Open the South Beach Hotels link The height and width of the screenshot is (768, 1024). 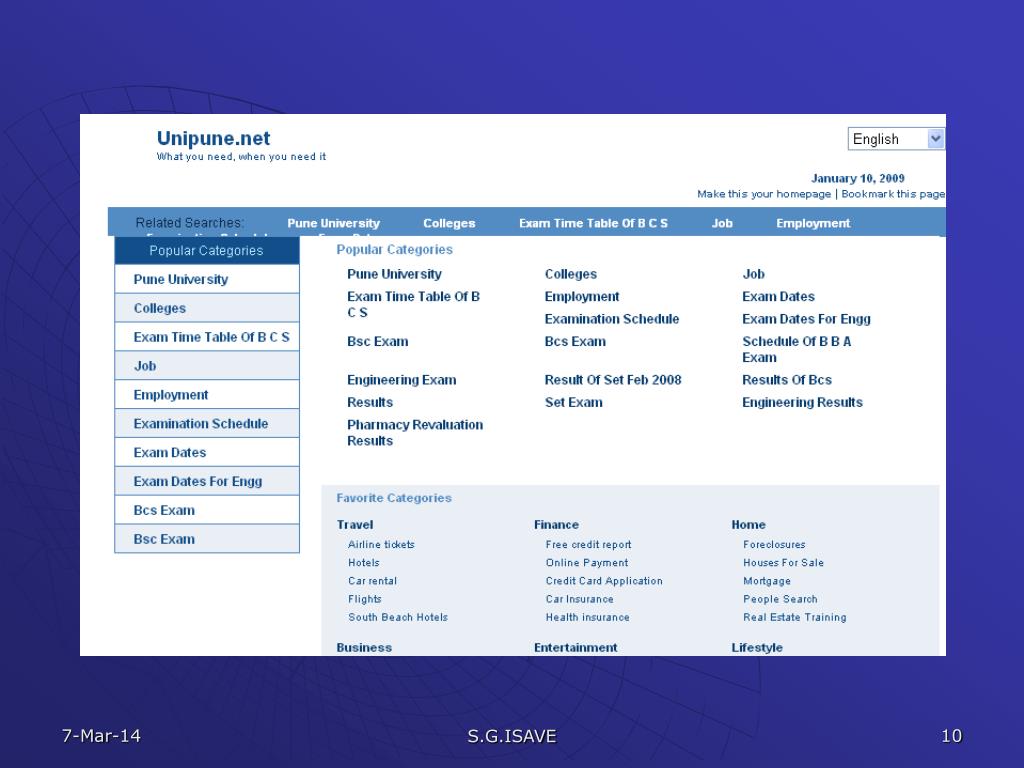(398, 617)
